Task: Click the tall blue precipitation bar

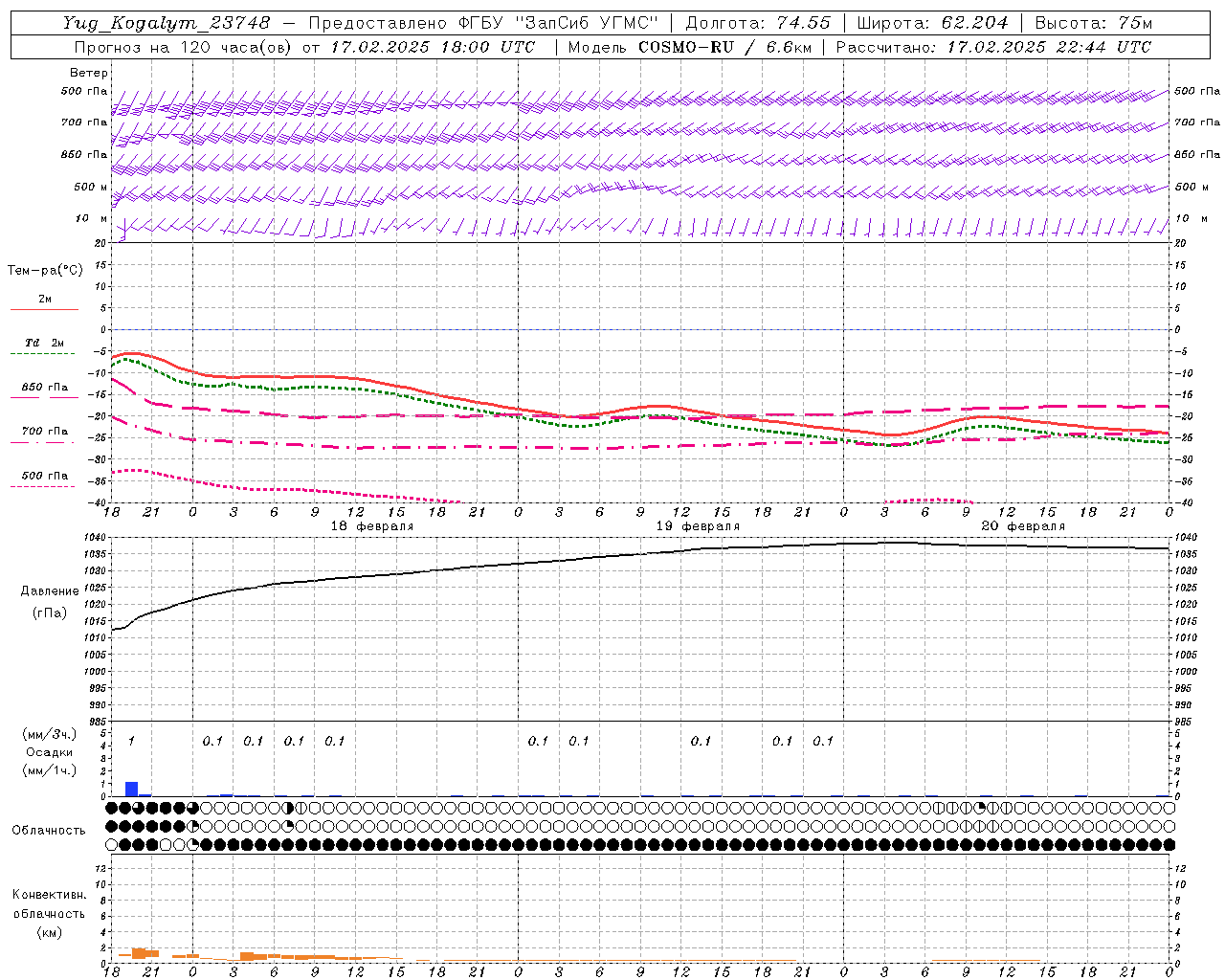Action: click(x=131, y=790)
